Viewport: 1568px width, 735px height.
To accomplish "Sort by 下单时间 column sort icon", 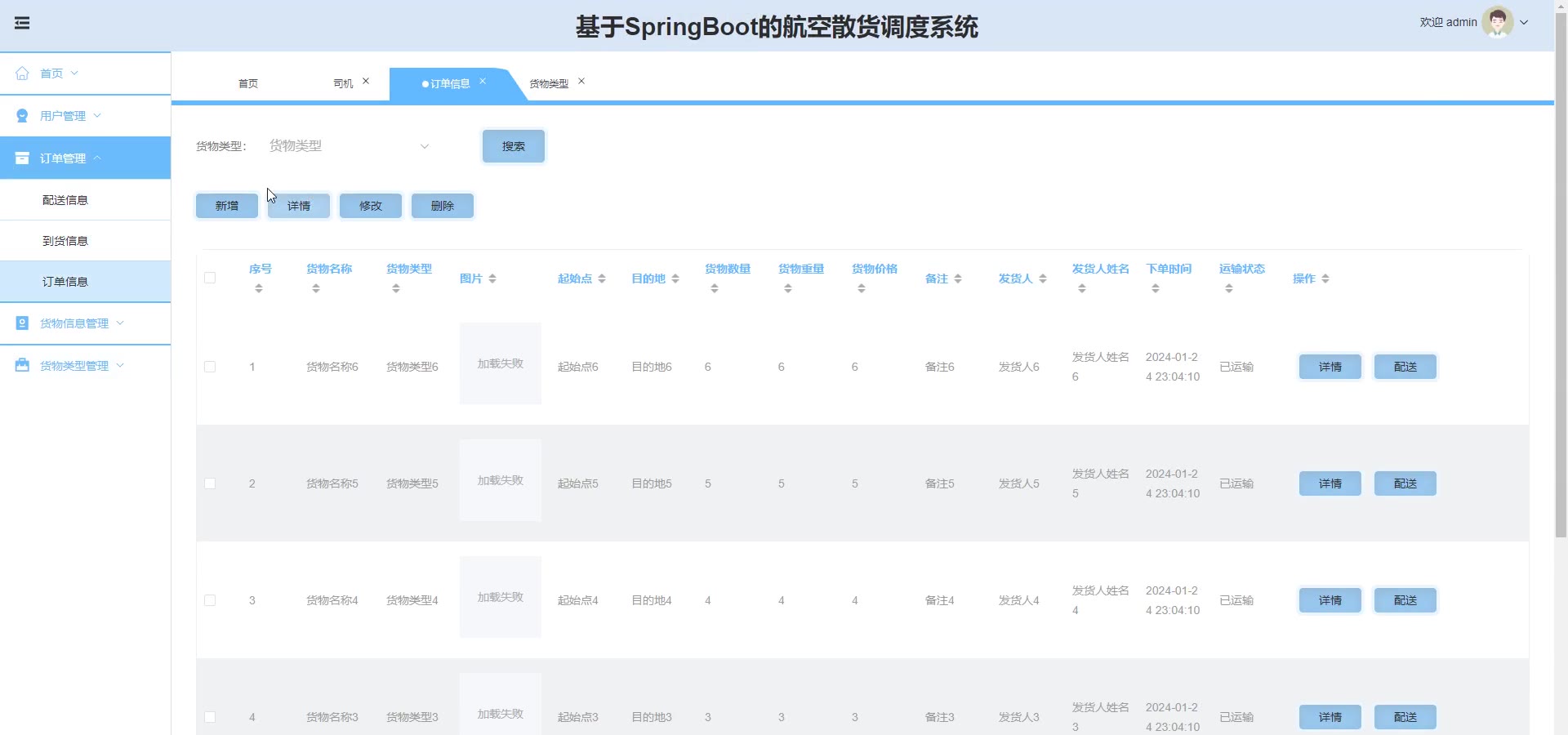I will click(1156, 288).
